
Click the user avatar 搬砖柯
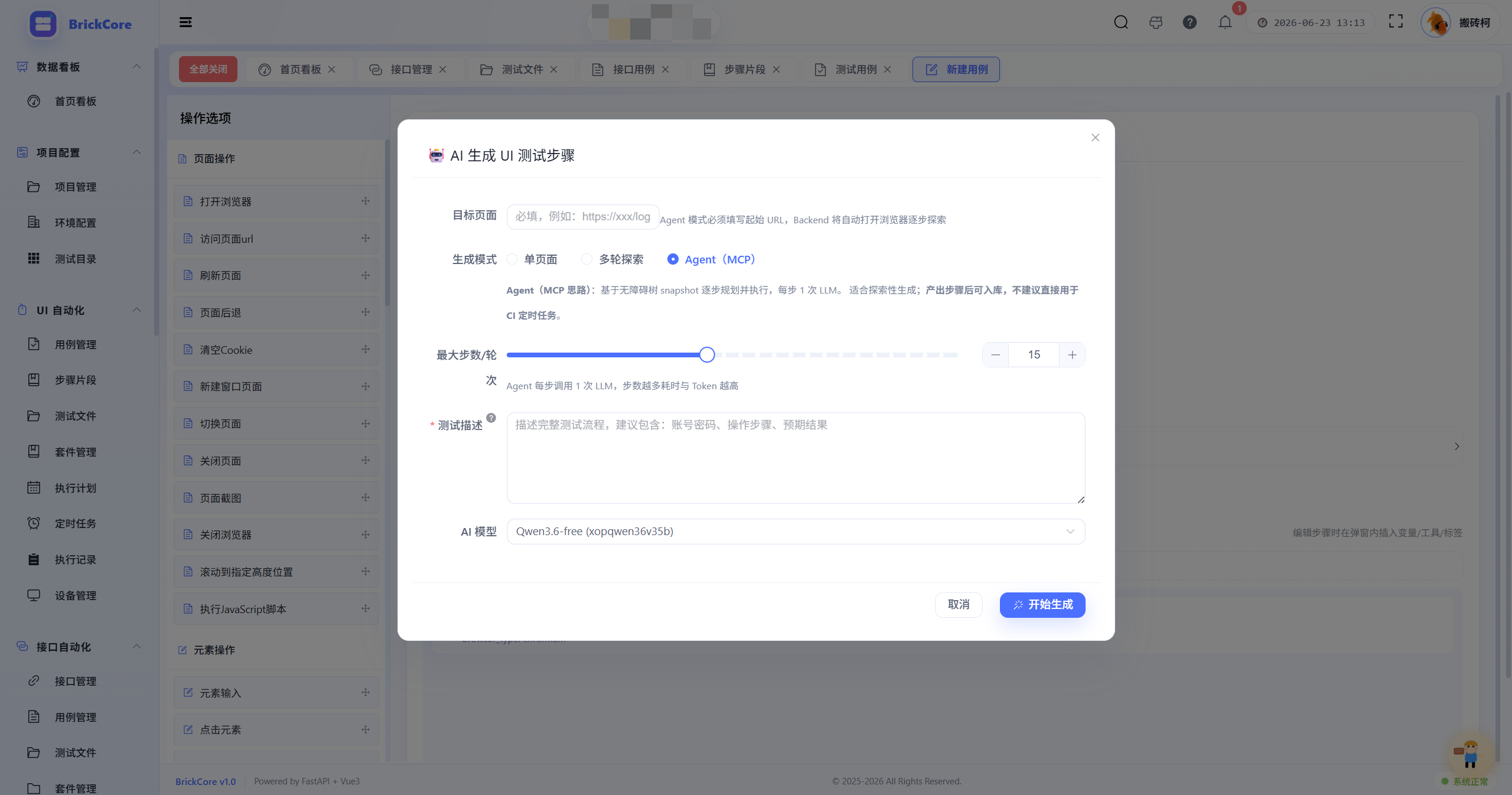click(x=1436, y=23)
